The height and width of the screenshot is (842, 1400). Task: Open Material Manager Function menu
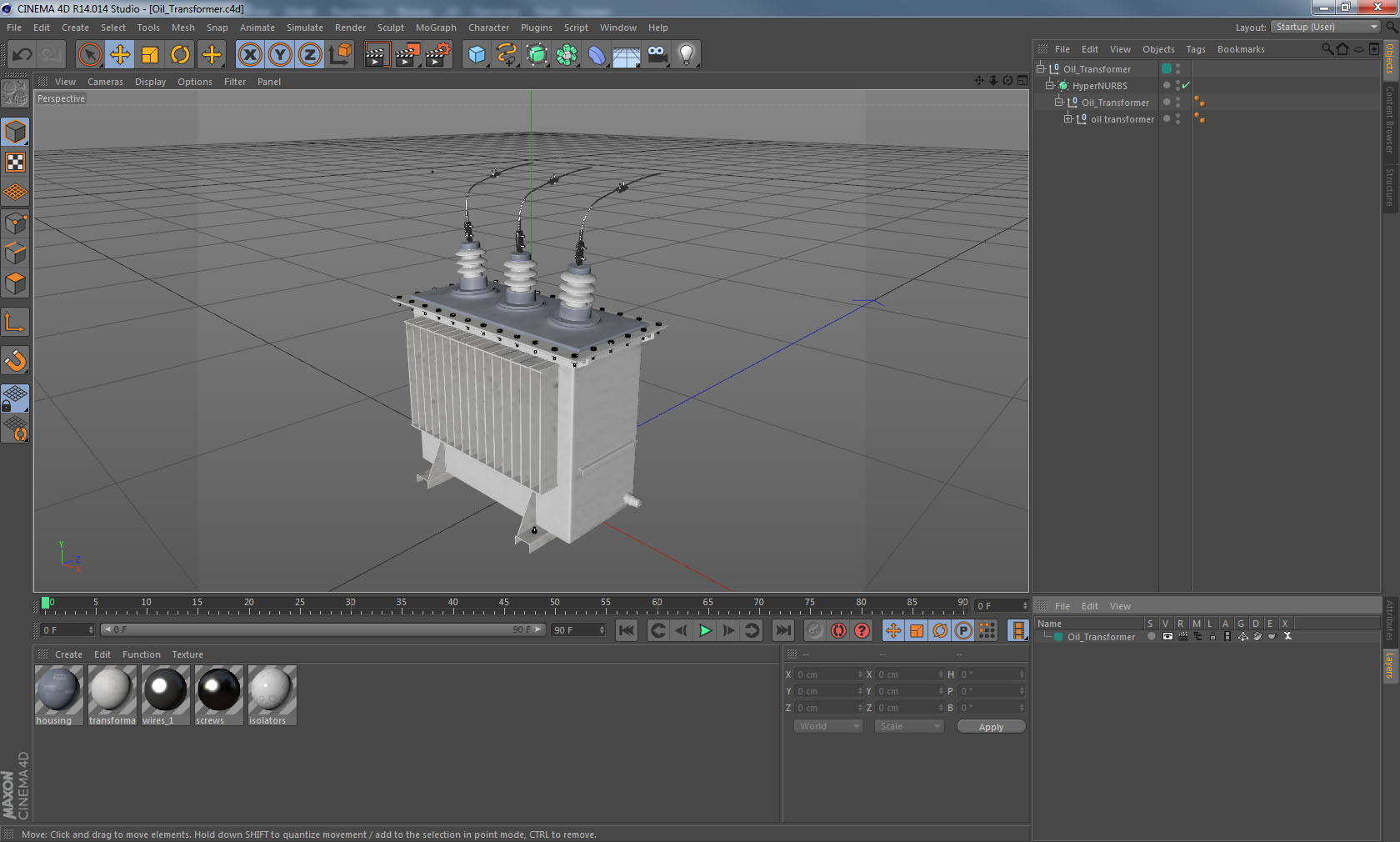pos(142,654)
